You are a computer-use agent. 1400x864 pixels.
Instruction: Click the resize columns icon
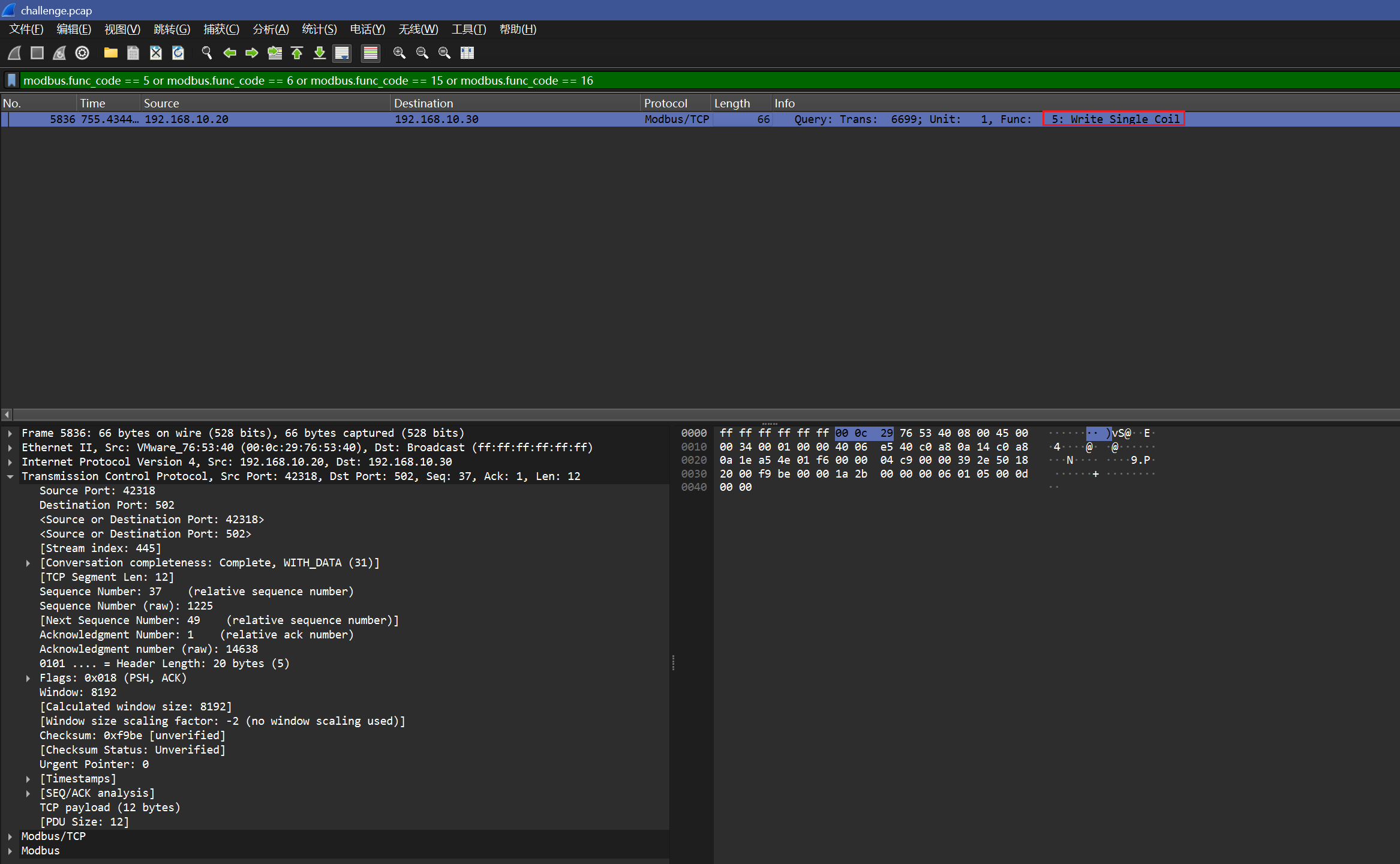click(x=467, y=53)
